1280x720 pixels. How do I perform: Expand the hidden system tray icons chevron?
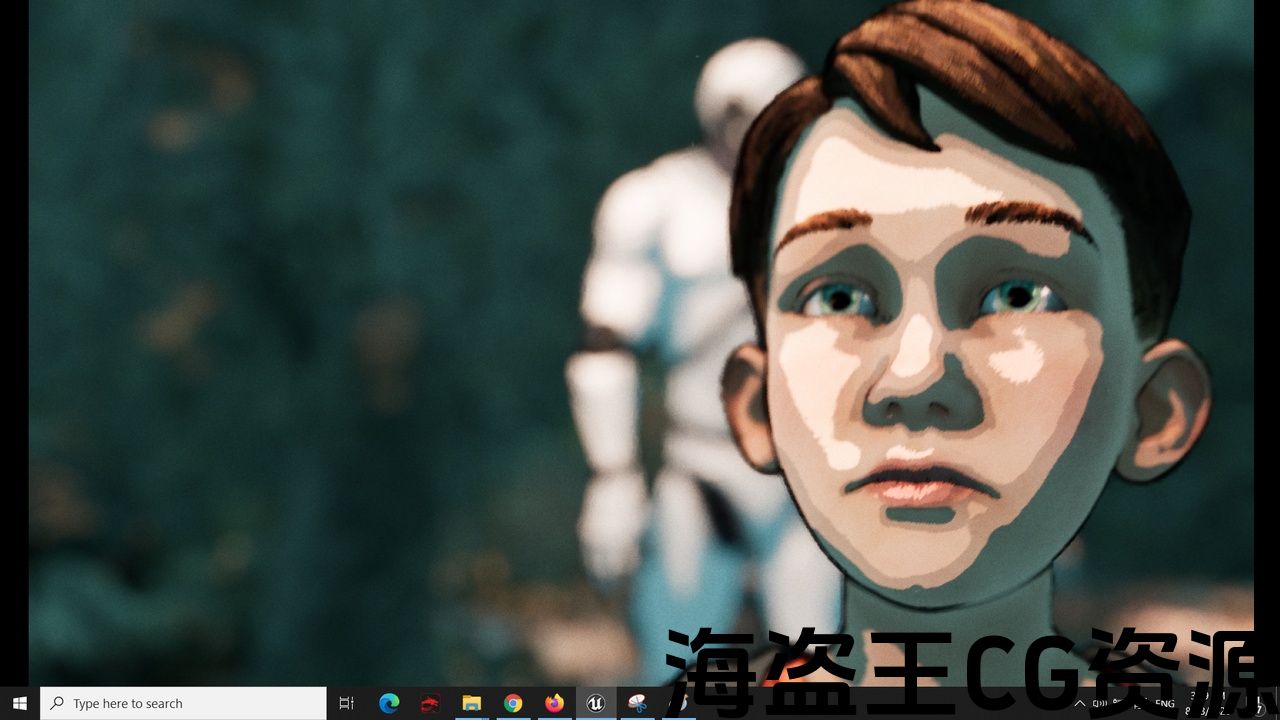pyautogui.click(x=1080, y=704)
